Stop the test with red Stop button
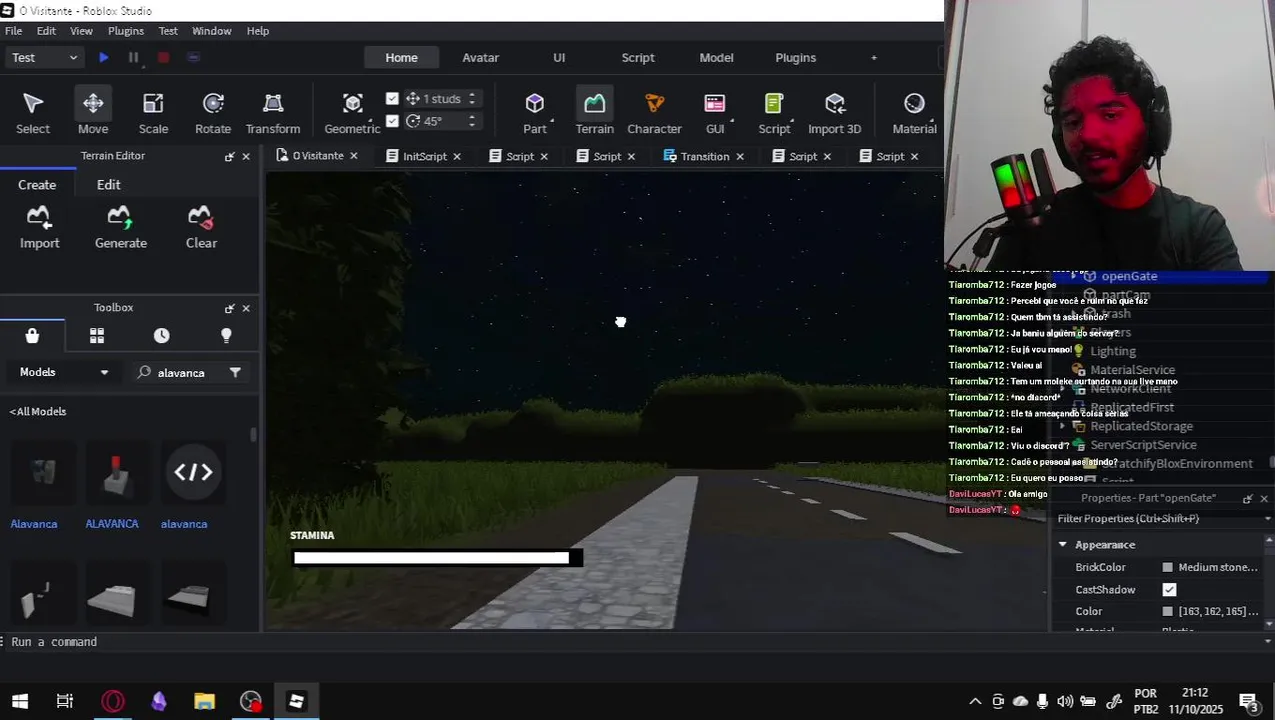The width and height of the screenshot is (1275, 720). tap(163, 58)
